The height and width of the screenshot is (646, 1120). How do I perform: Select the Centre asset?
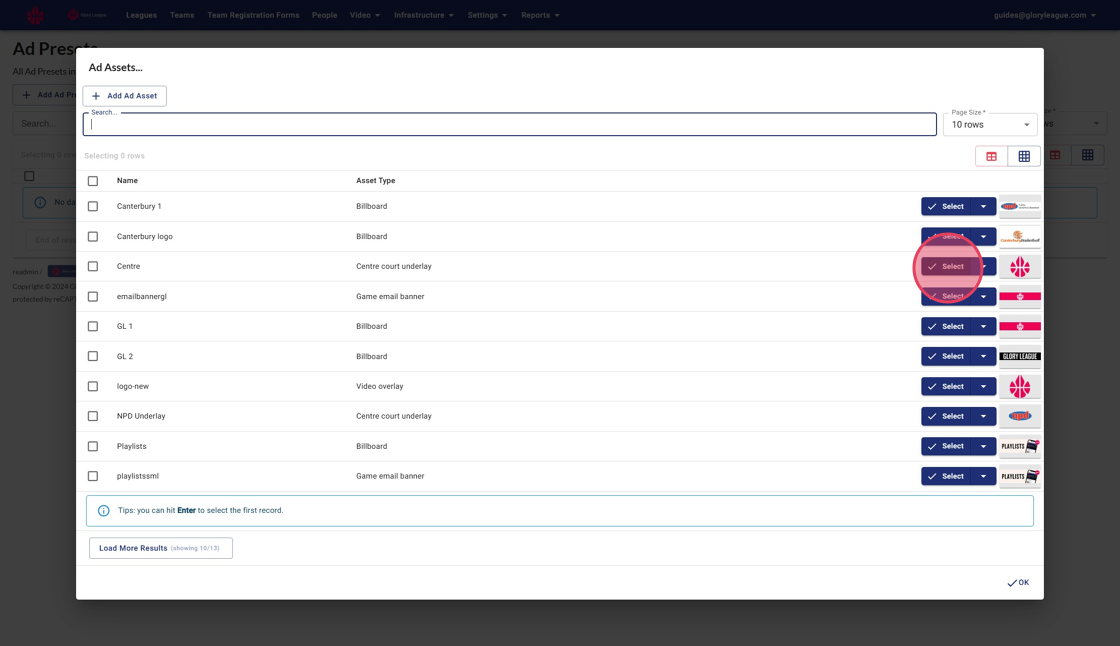coord(946,267)
